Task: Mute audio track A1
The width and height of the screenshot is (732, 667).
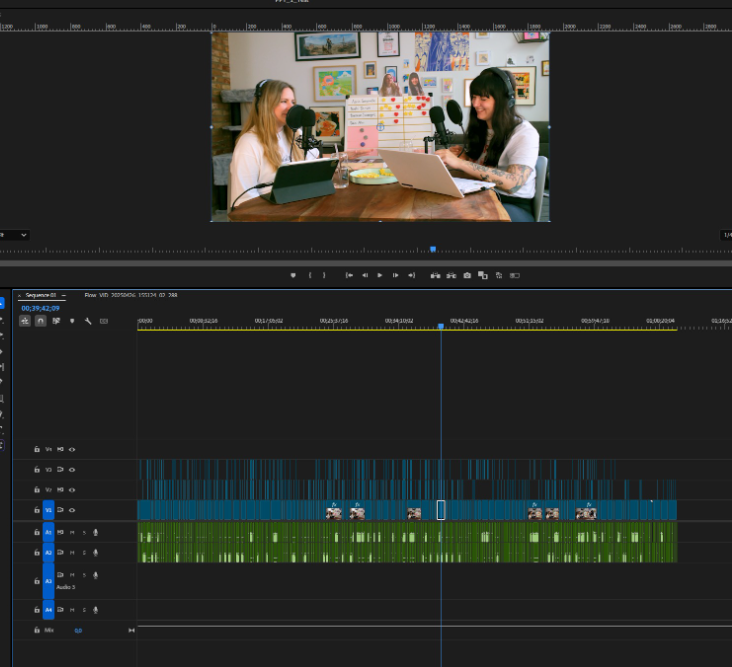Action: [72, 532]
